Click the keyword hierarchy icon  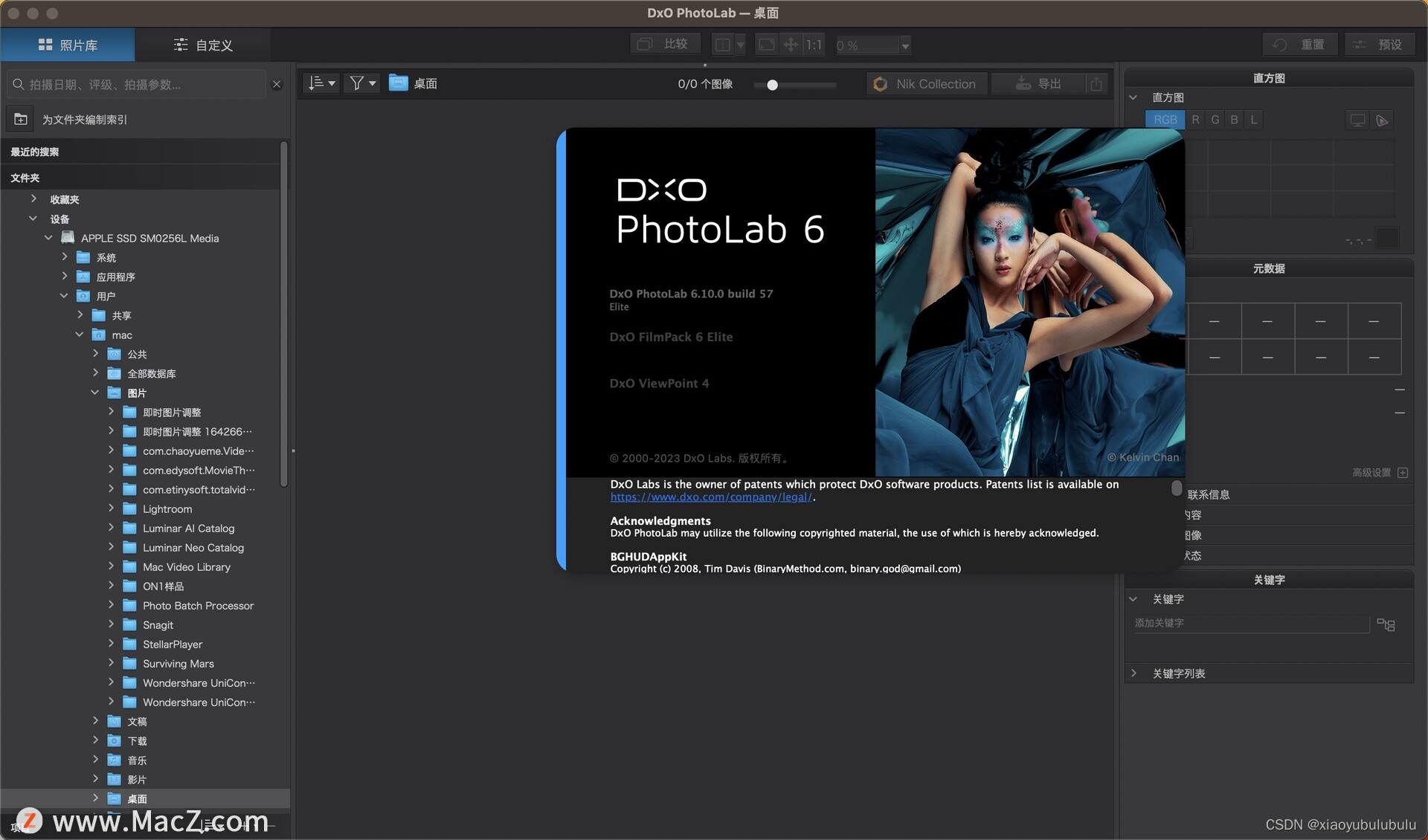[1386, 624]
